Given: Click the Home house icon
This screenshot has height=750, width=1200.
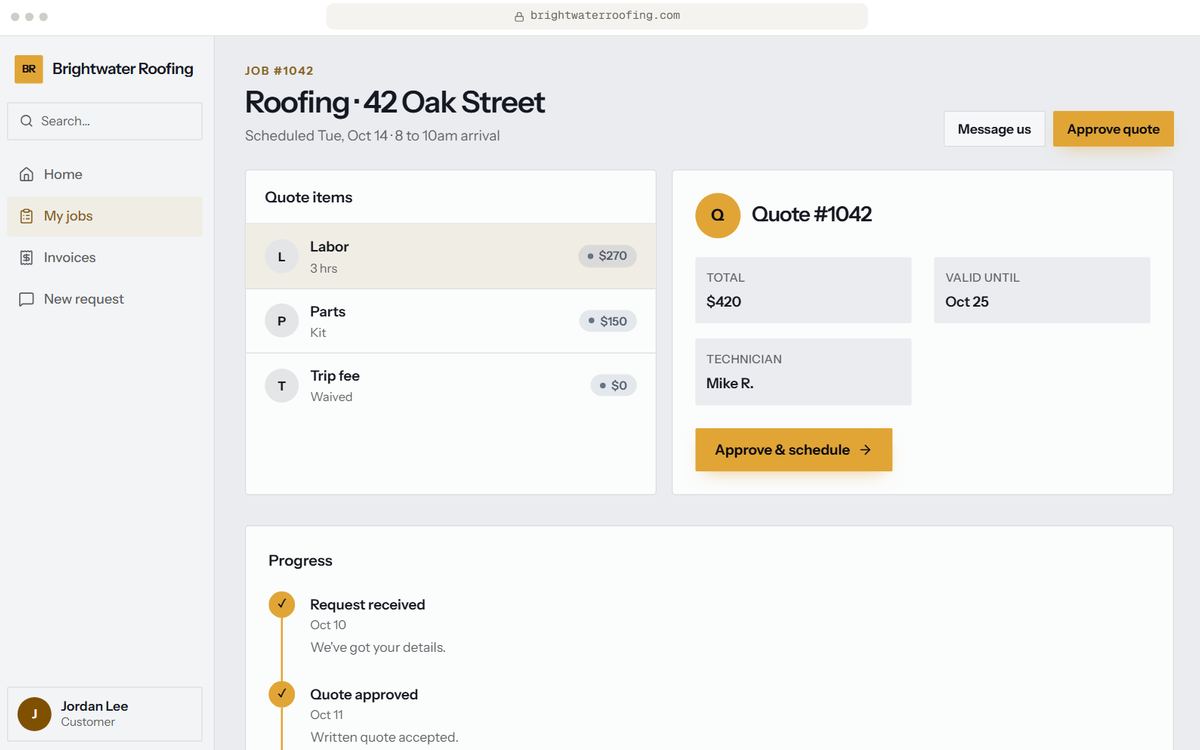Looking at the screenshot, I should [x=27, y=174].
